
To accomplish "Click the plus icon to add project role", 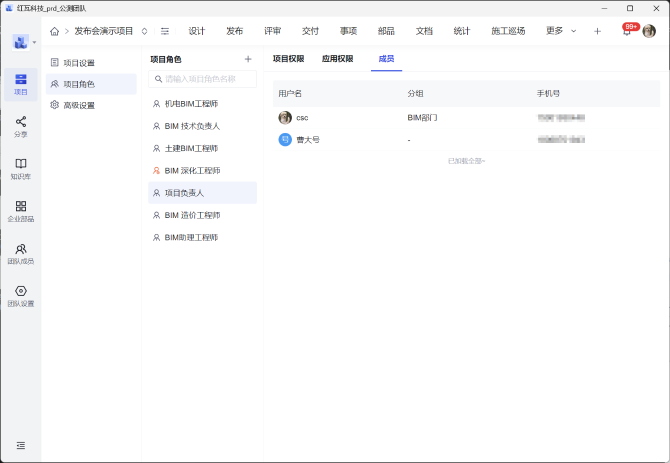I will 248,59.
